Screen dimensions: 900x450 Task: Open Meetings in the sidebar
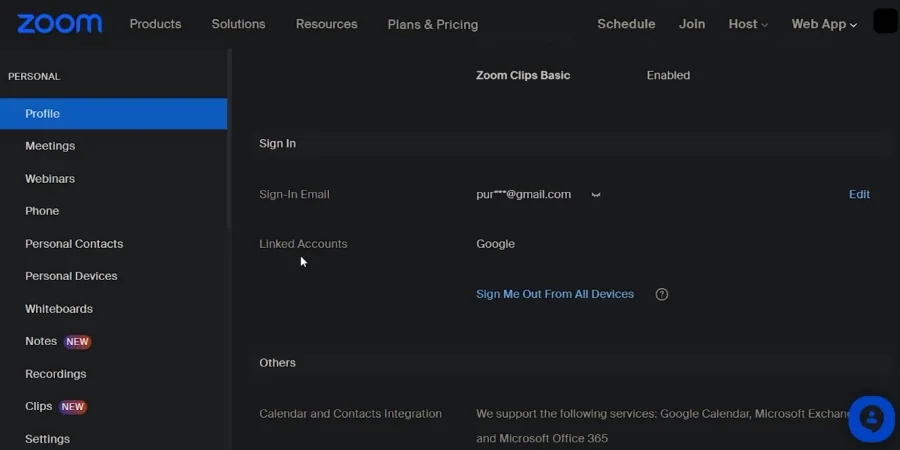[50, 146]
